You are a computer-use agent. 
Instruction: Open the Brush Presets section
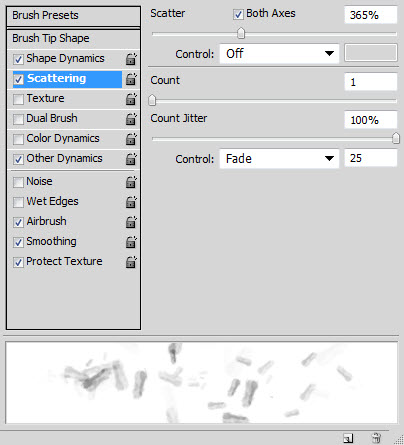pyautogui.click(x=73, y=16)
